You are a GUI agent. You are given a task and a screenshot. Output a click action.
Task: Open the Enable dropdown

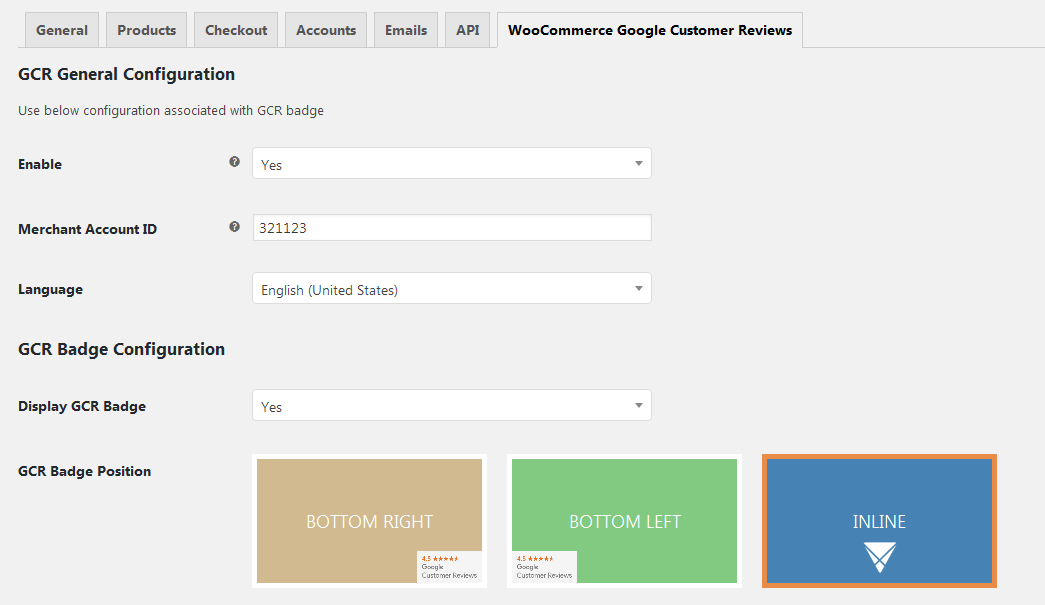tap(451, 164)
